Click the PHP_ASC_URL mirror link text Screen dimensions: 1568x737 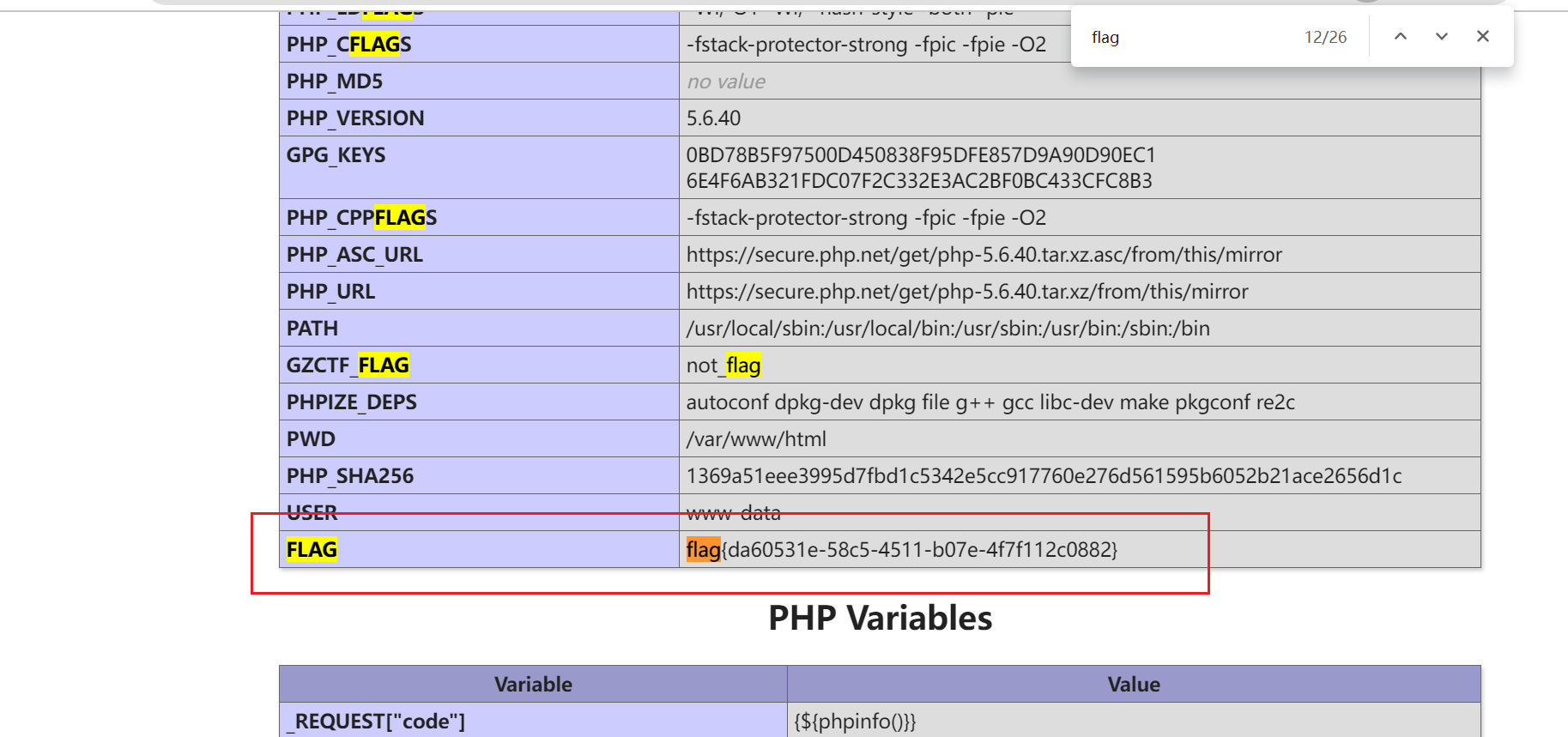tap(984, 255)
